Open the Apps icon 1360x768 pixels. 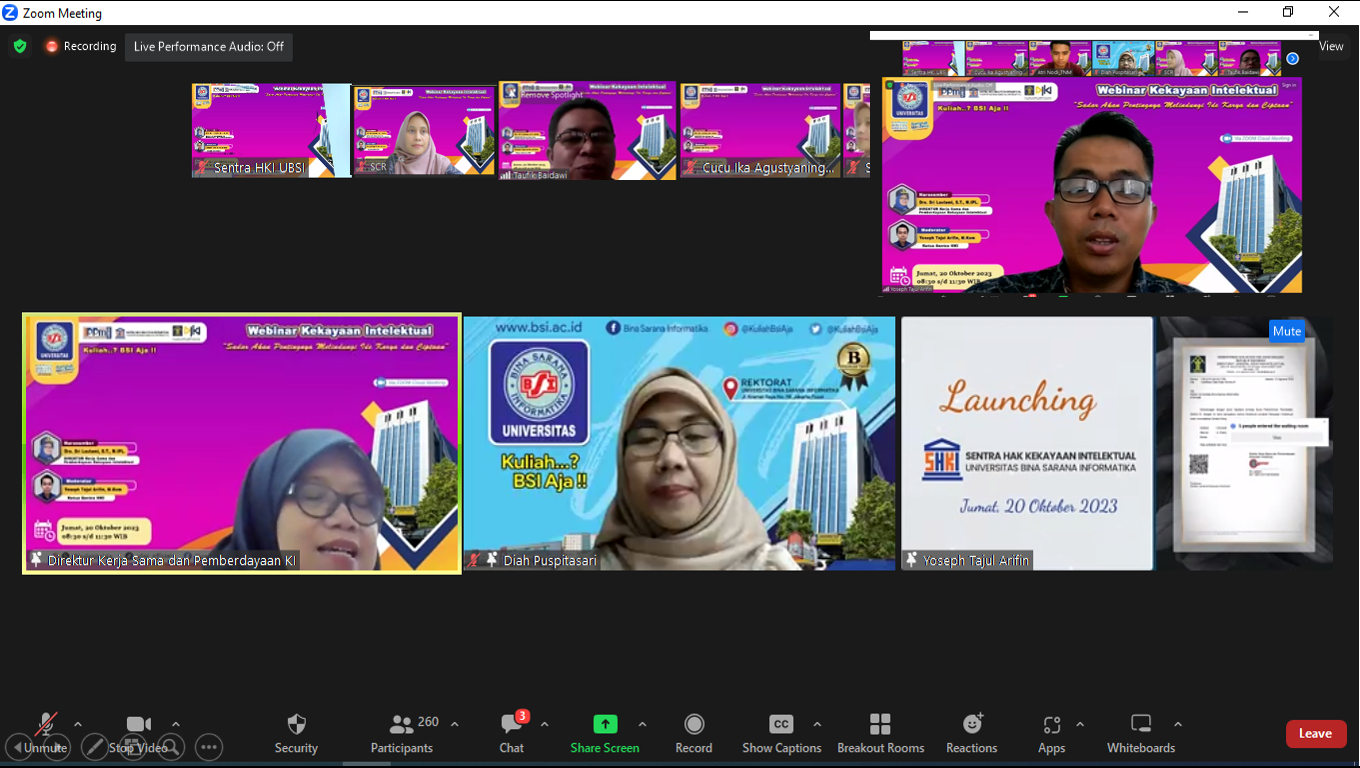[1051, 725]
